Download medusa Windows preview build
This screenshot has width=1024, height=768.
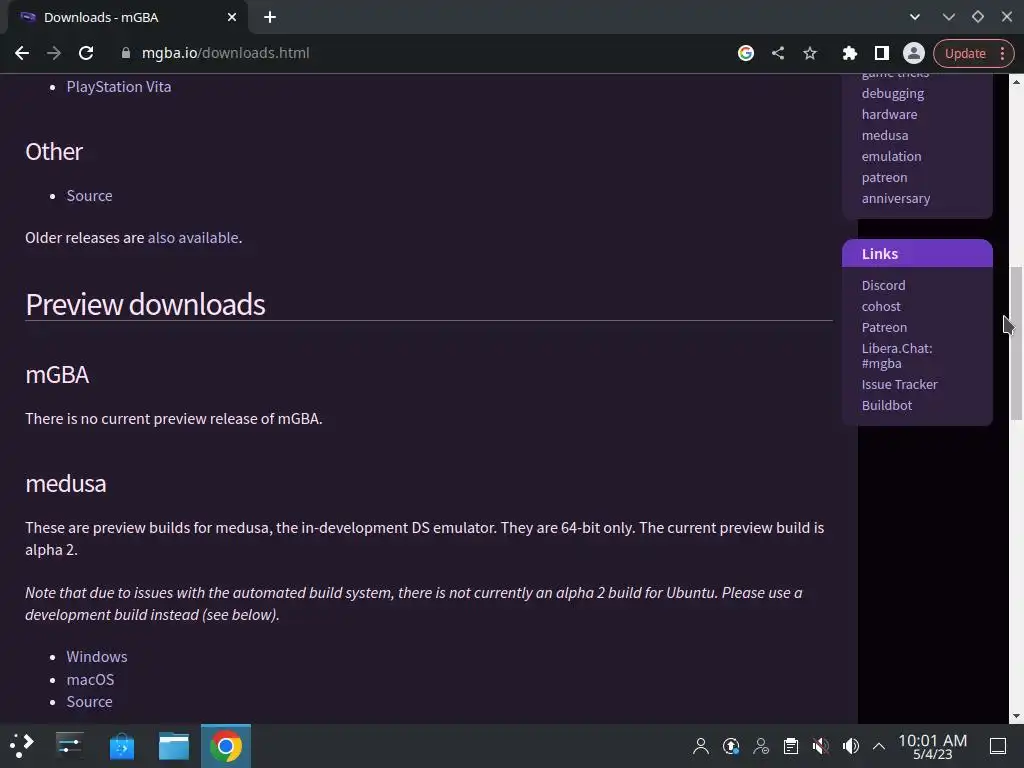point(97,657)
